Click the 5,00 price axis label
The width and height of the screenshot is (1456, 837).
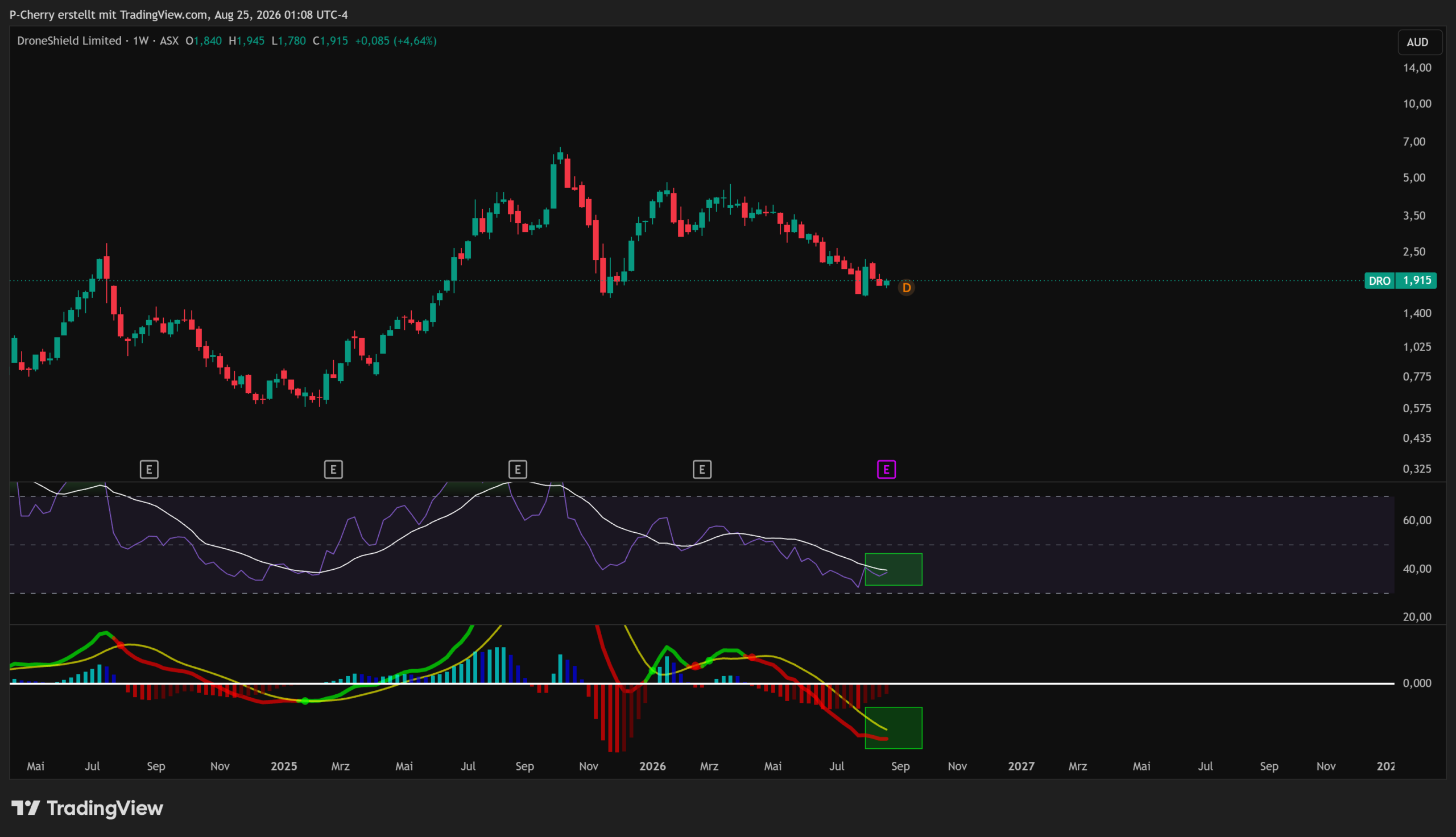point(1414,178)
